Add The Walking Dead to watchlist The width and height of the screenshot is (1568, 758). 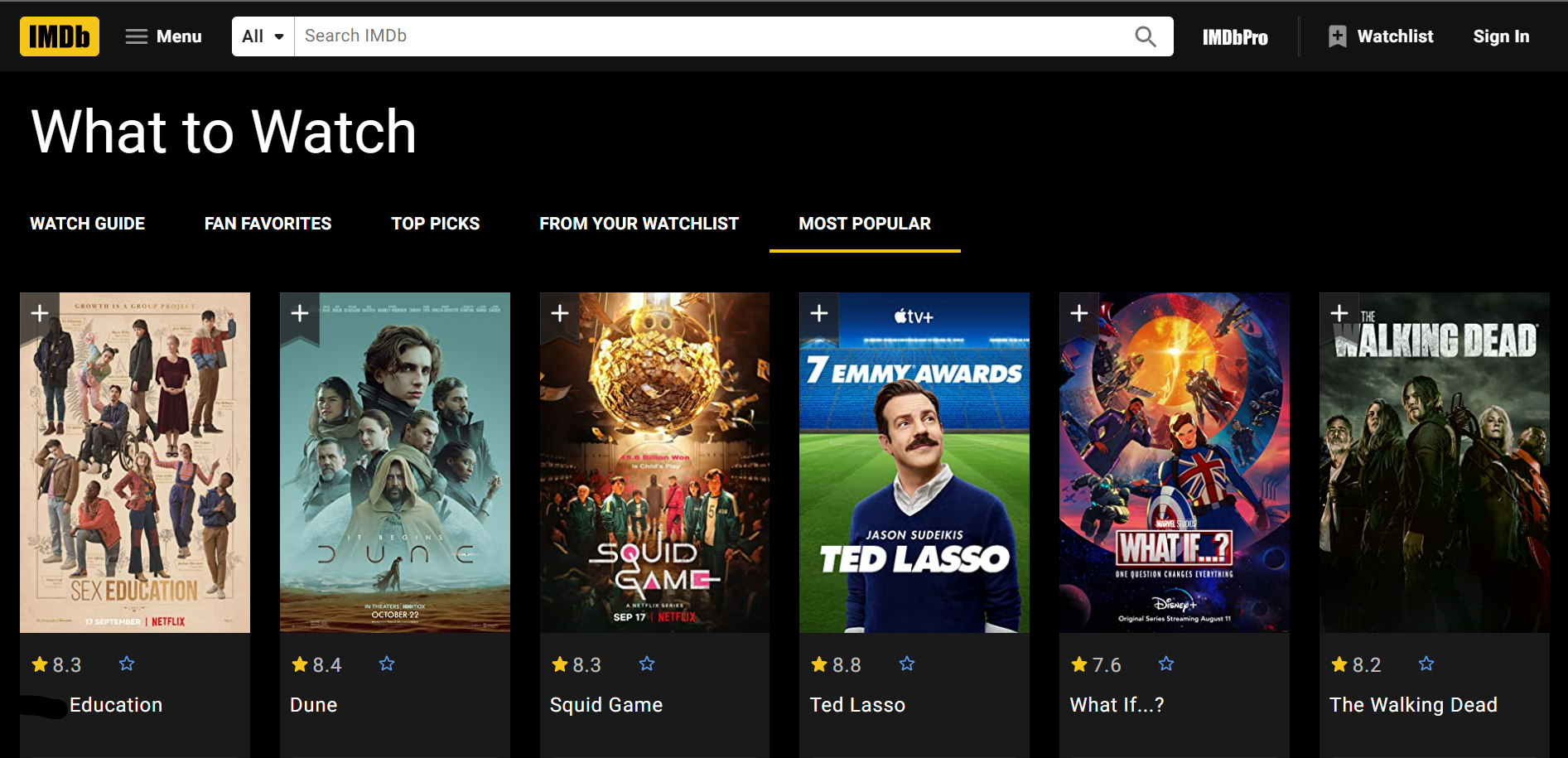(1339, 314)
